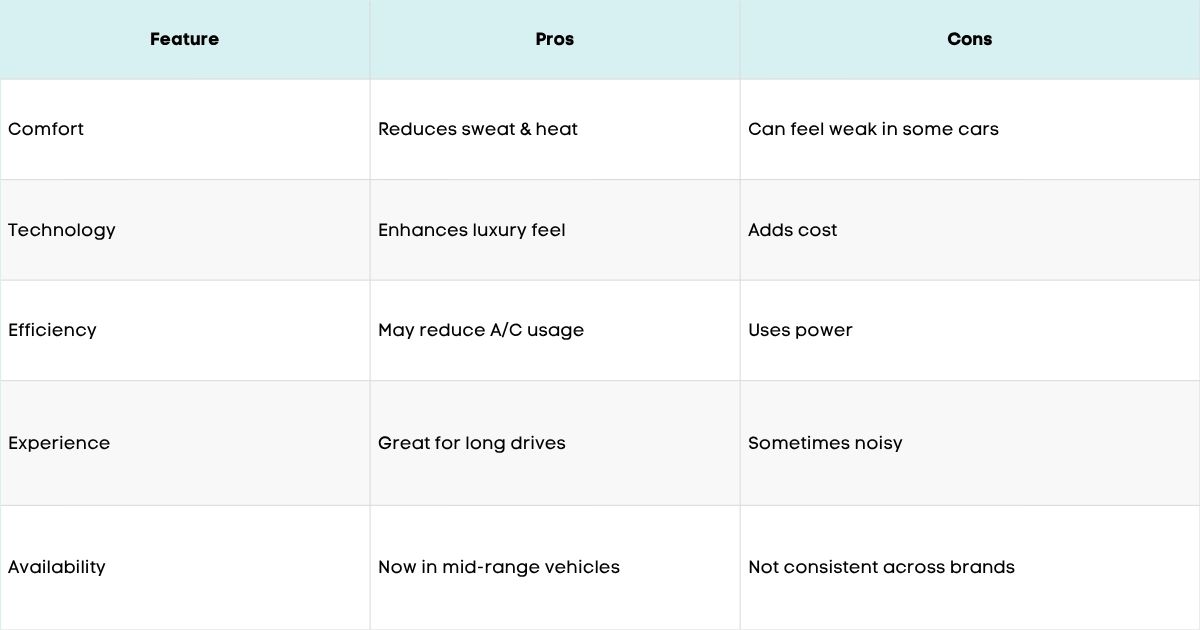Select the 'Enhances luxury feel' cell
Viewport: 1200px width, 630px height.
point(472,230)
